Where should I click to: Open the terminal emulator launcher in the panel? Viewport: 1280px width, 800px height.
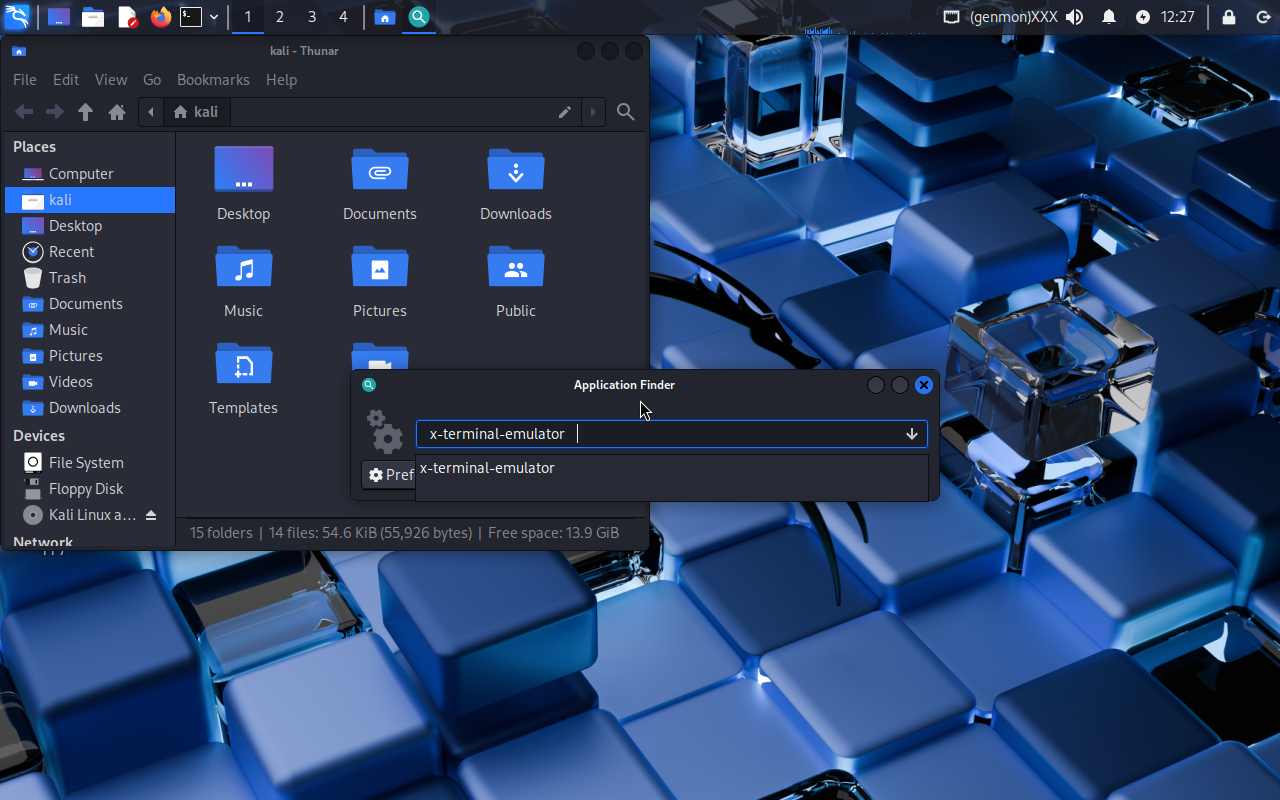(x=191, y=17)
